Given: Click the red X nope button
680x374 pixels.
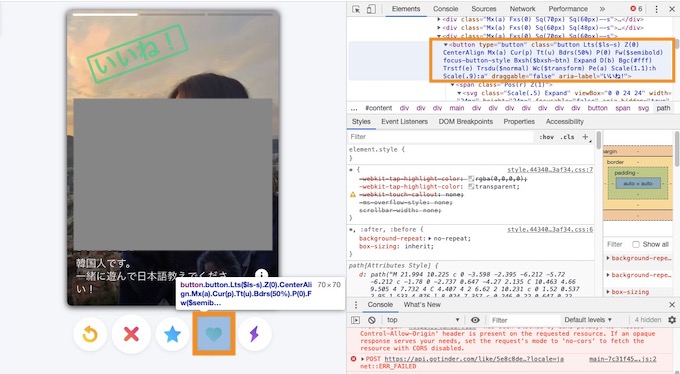Looking at the screenshot, I should [131, 334].
